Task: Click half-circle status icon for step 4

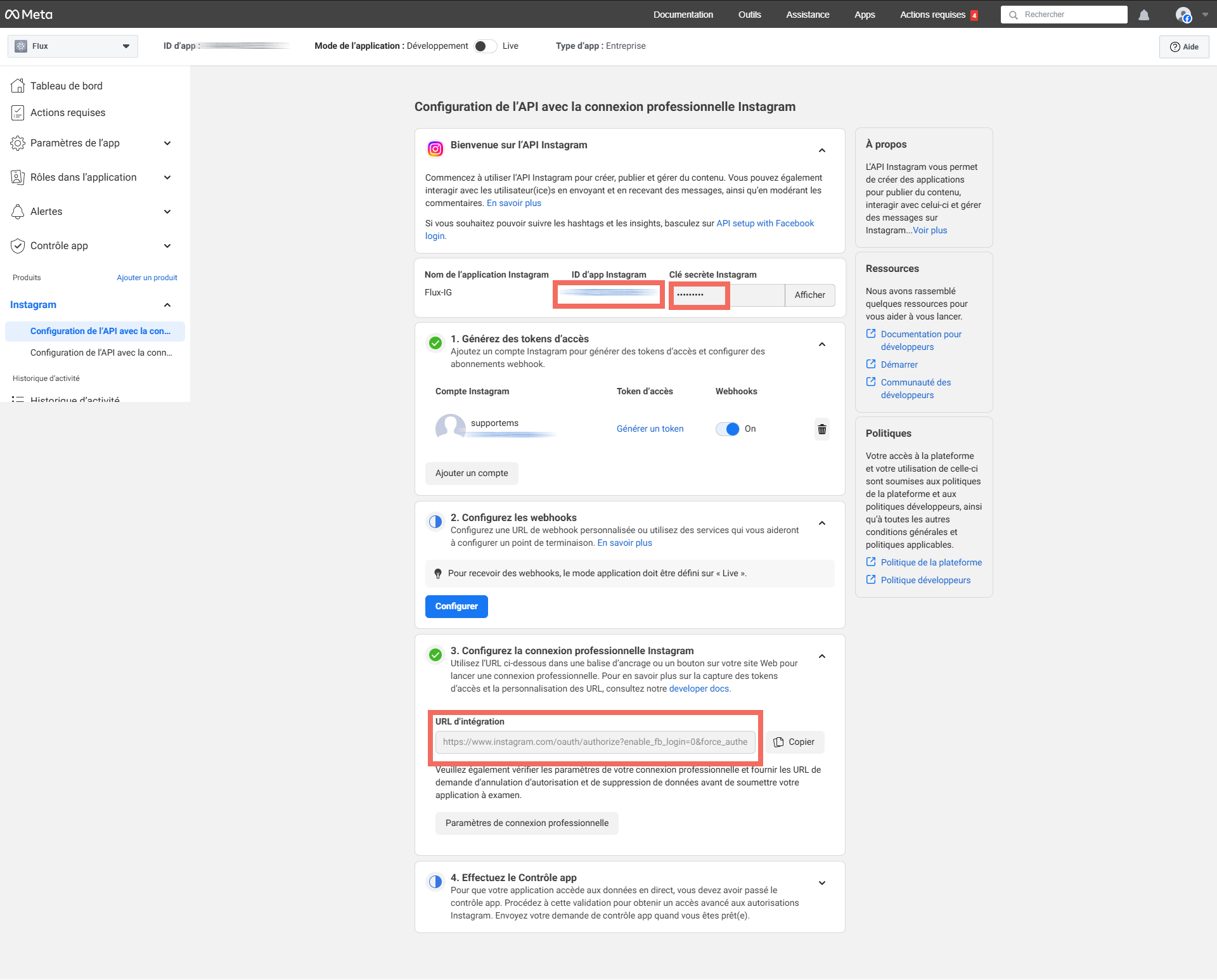Action: [435, 882]
